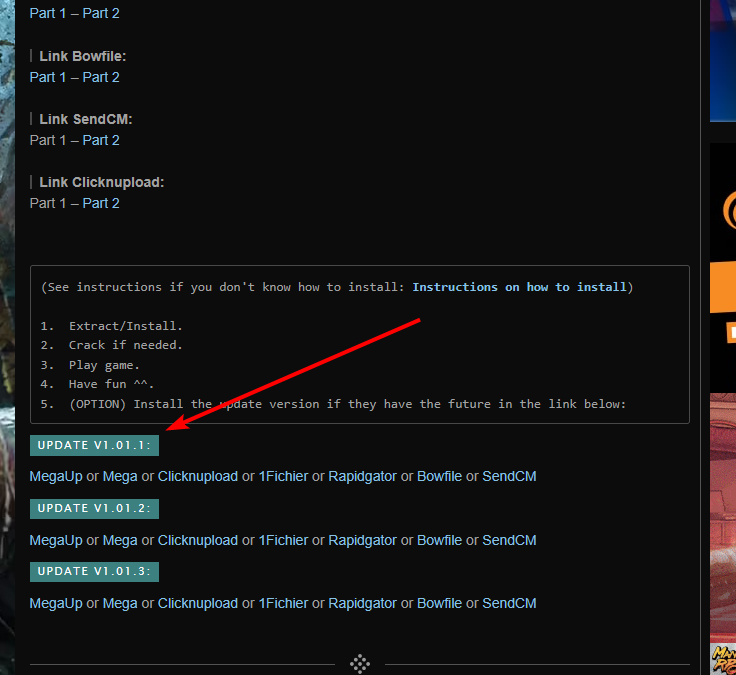This screenshot has width=736, height=675.
Task: Open Part 2 under Link SendCM
Action: 101,140
